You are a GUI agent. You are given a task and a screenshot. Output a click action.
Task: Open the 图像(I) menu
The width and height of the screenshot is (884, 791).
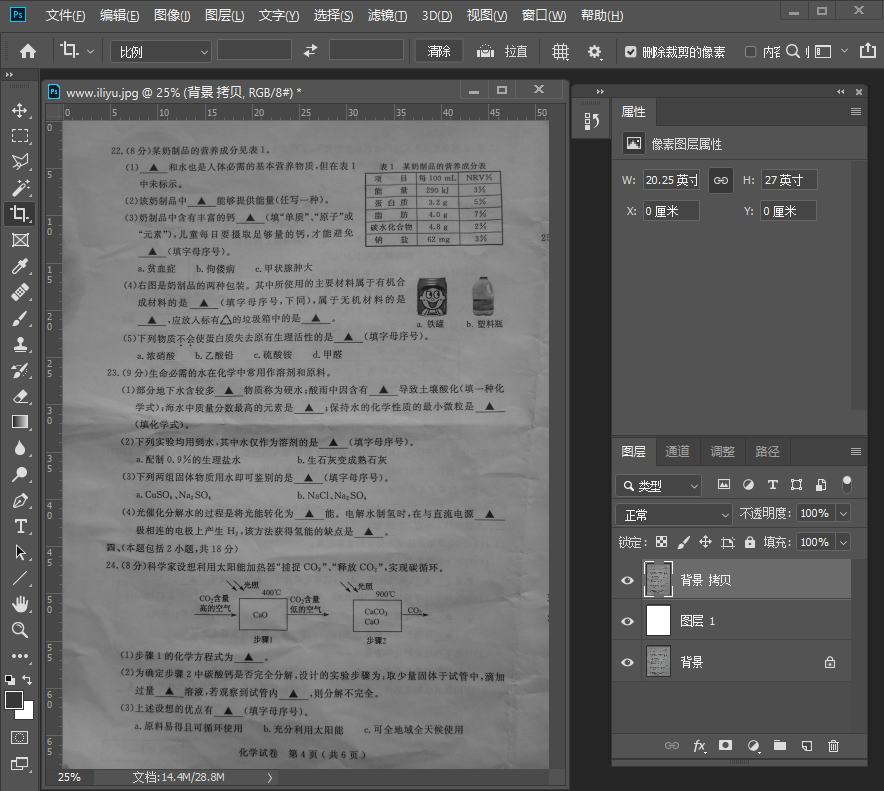172,15
